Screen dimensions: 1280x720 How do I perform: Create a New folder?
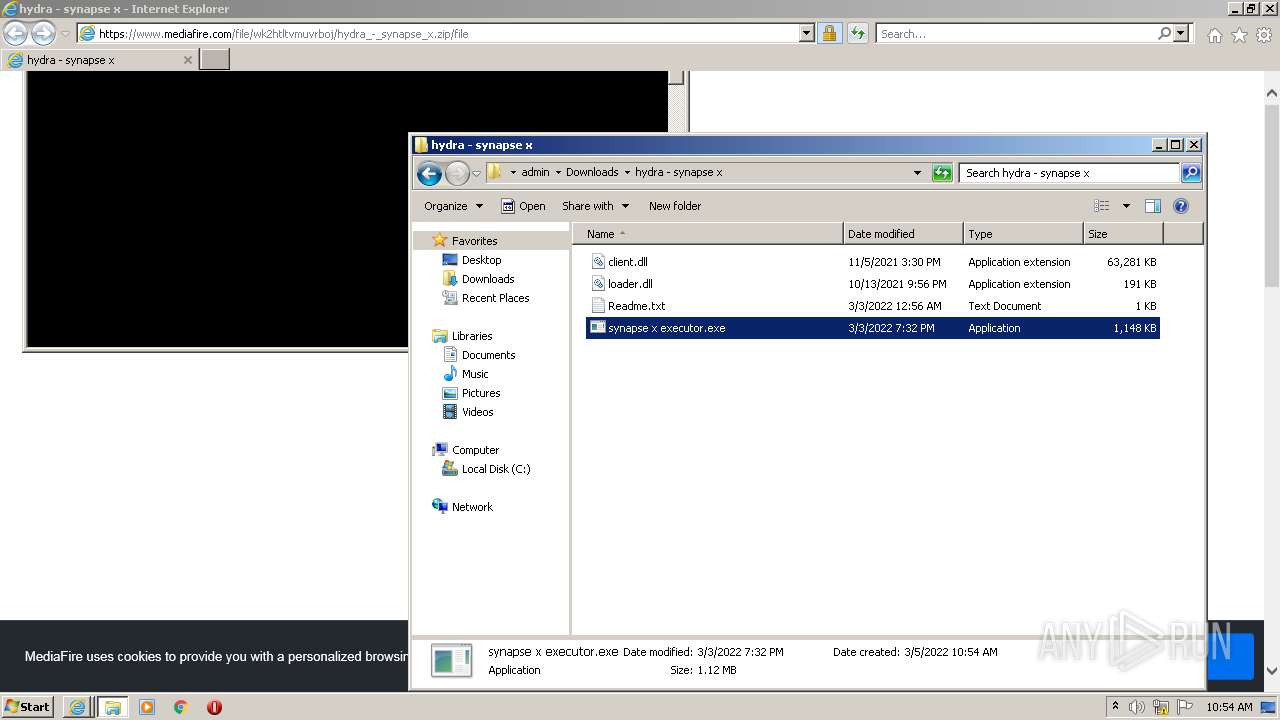coord(675,206)
